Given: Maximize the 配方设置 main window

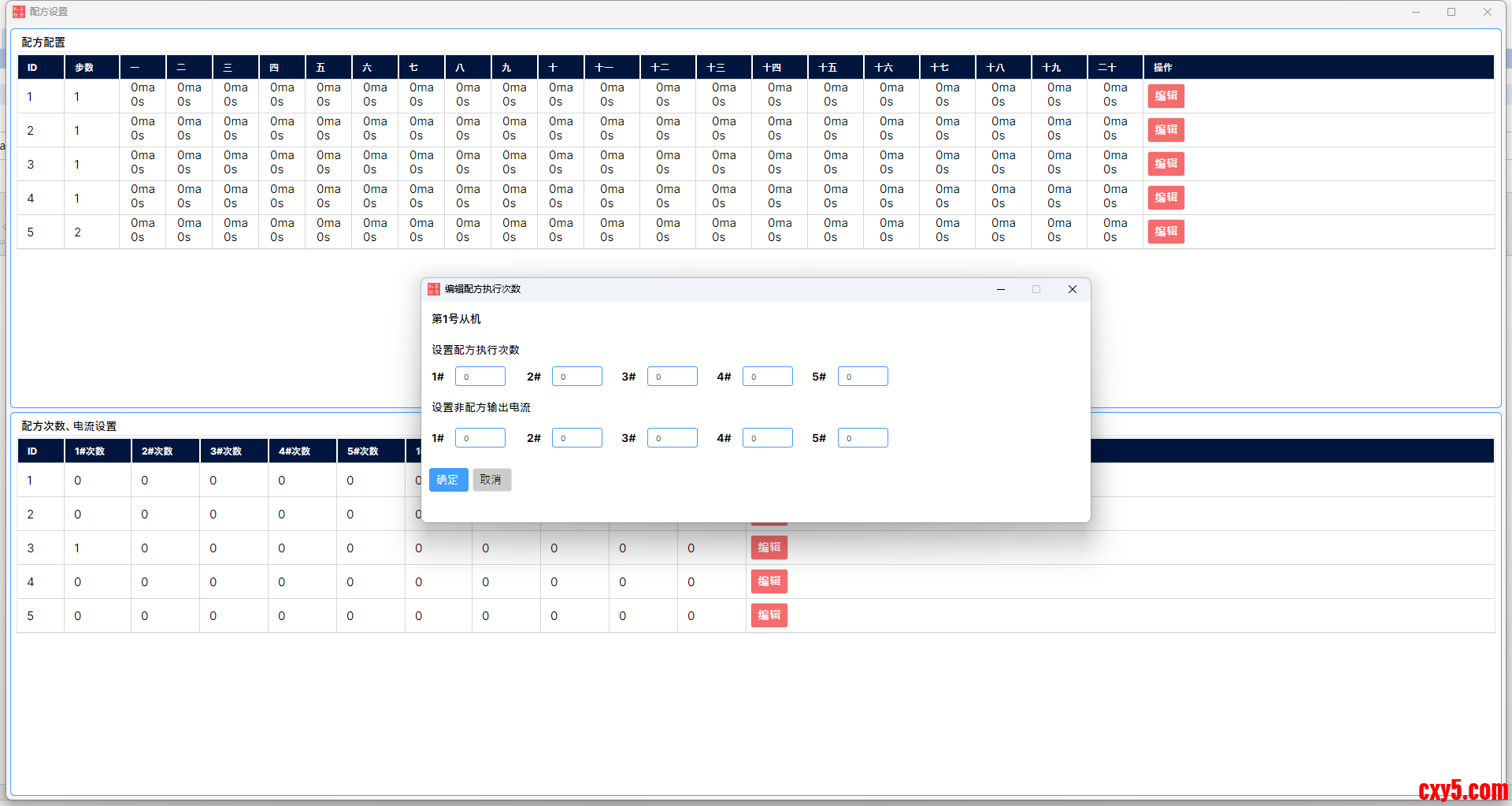Looking at the screenshot, I should (1451, 12).
